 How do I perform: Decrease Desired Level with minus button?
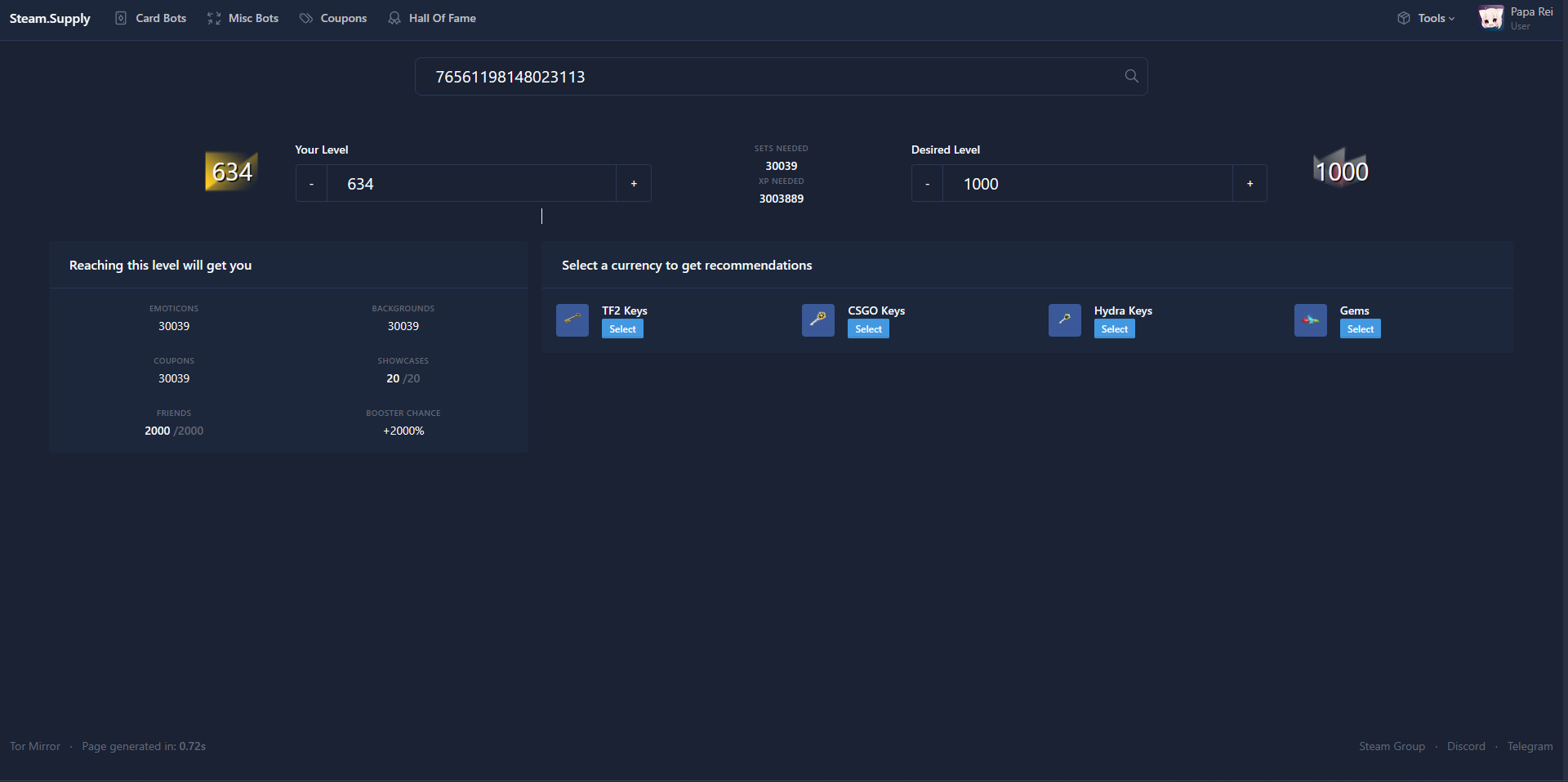(x=927, y=183)
